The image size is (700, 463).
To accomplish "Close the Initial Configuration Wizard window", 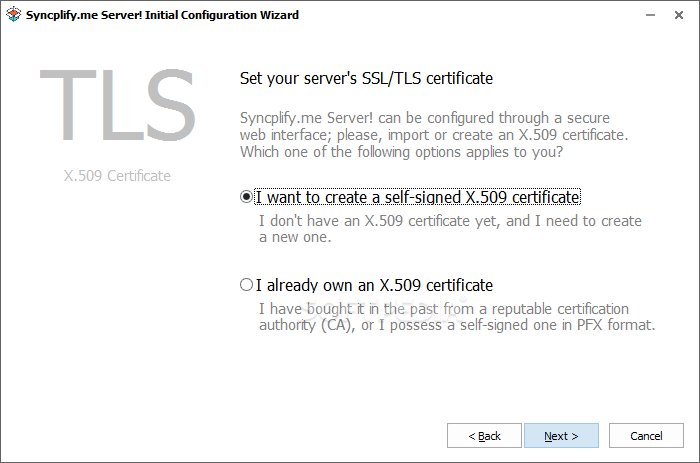I will [675, 15].
